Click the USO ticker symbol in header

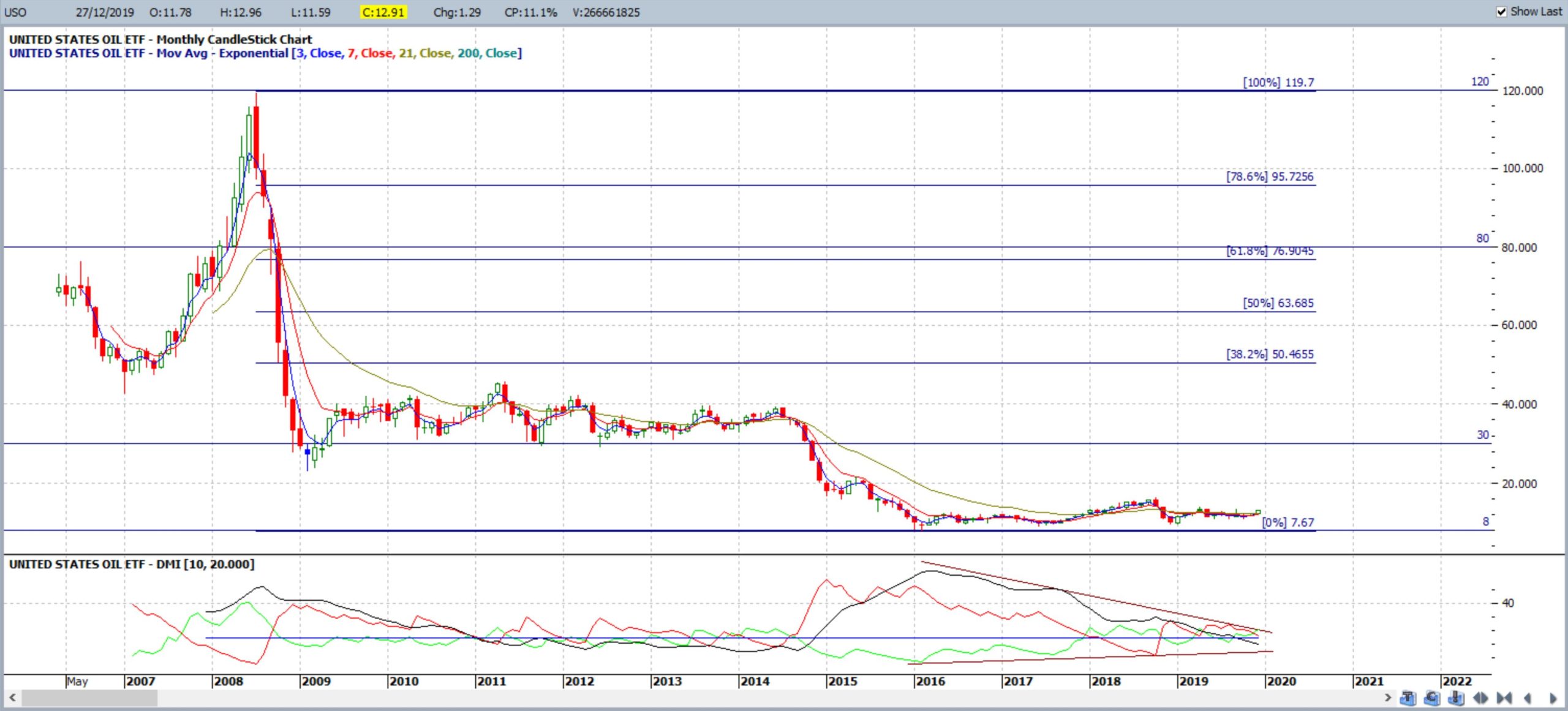point(16,12)
